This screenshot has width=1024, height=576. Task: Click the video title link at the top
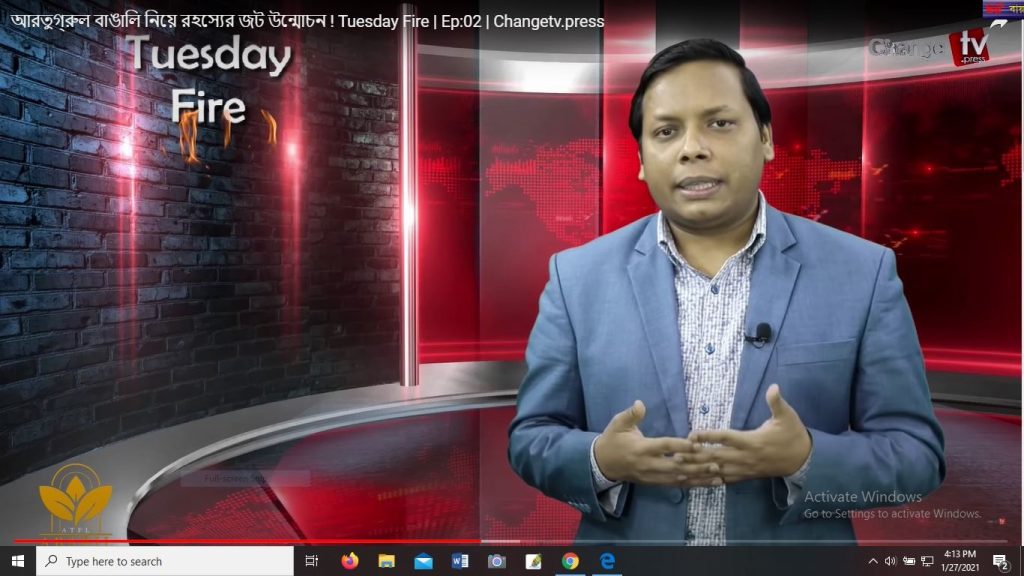308,21
